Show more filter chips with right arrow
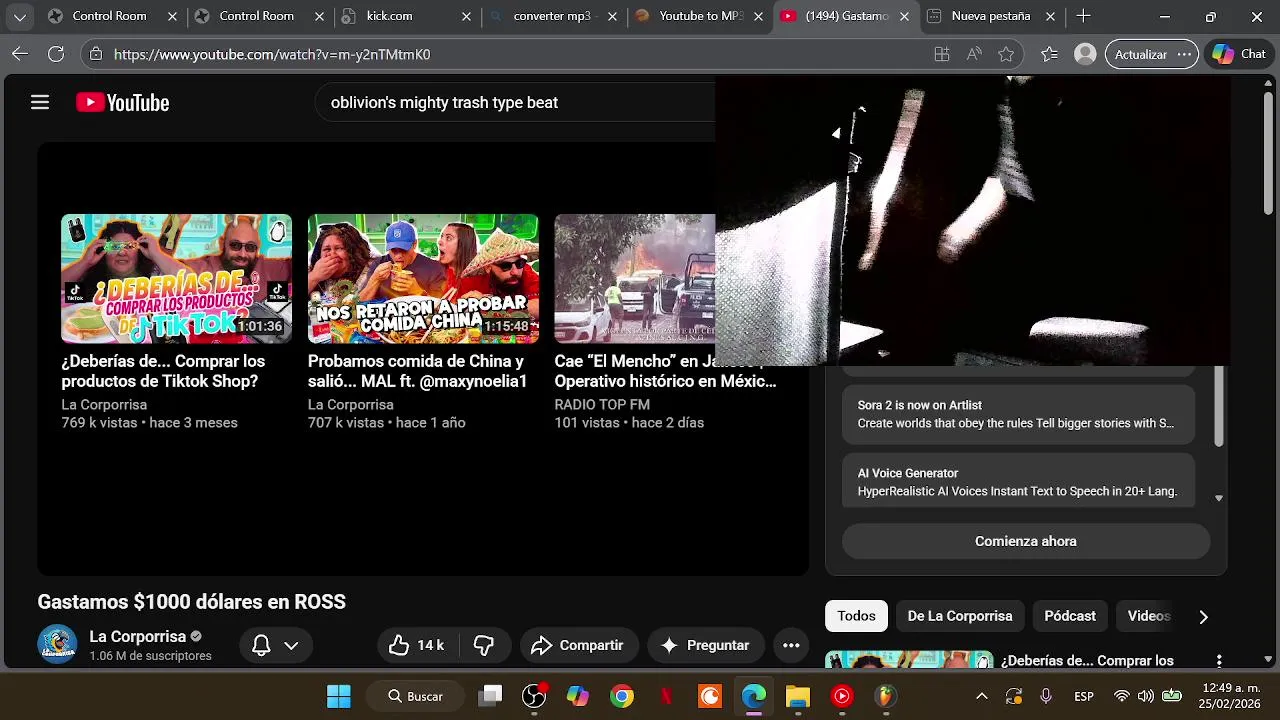 click(1203, 617)
